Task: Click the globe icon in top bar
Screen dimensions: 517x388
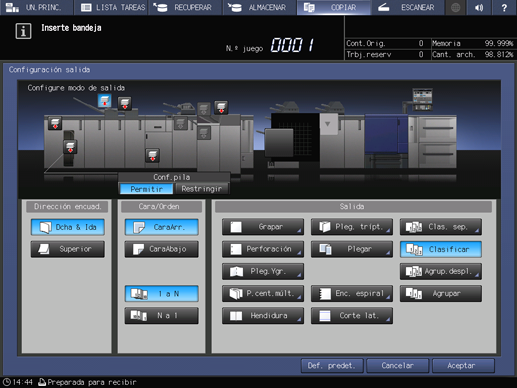Action: tap(455, 7)
